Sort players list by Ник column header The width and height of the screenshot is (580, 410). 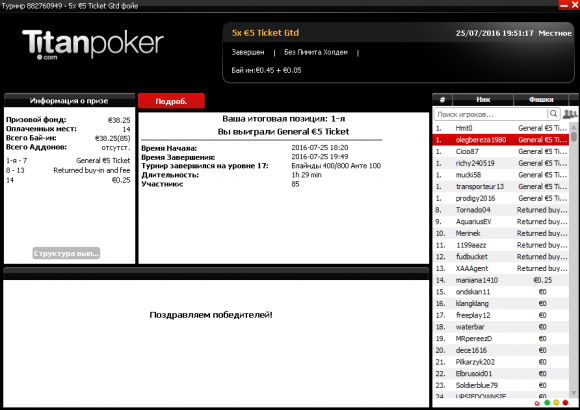click(483, 100)
